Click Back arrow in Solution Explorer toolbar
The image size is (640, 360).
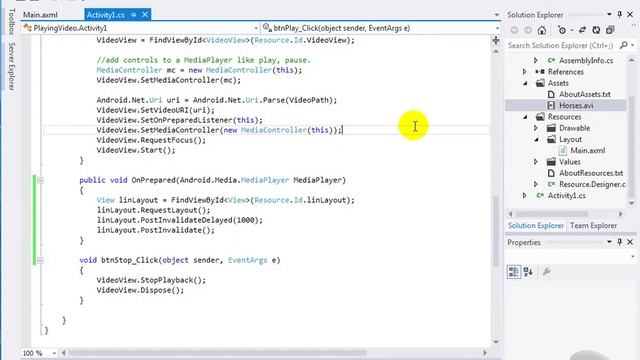click(x=514, y=30)
